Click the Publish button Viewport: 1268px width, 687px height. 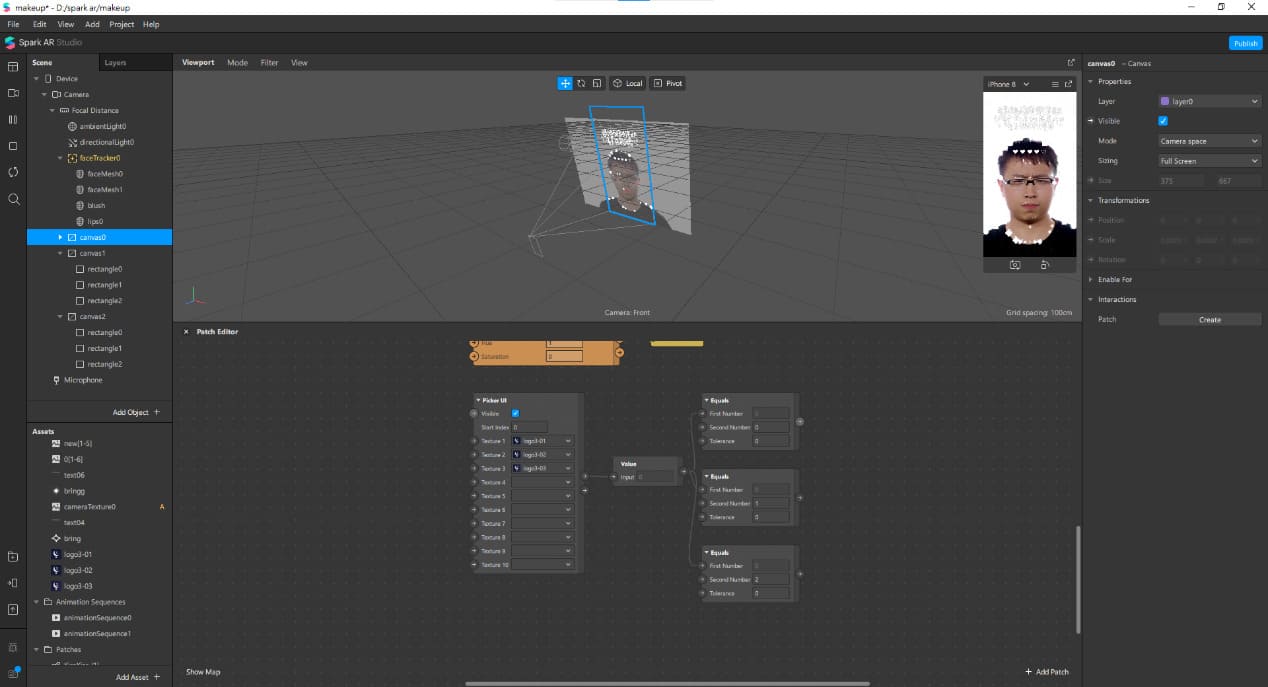coord(1245,43)
